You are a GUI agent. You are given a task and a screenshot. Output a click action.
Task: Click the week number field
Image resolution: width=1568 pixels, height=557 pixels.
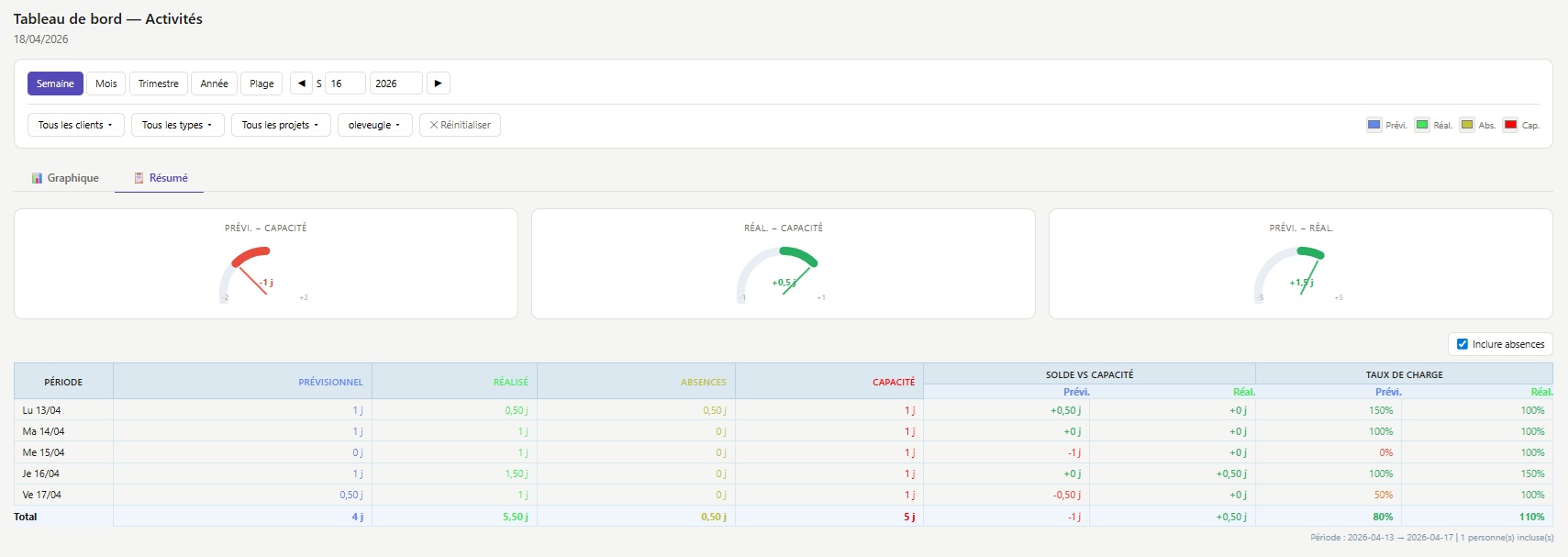click(x=345, y=84)
